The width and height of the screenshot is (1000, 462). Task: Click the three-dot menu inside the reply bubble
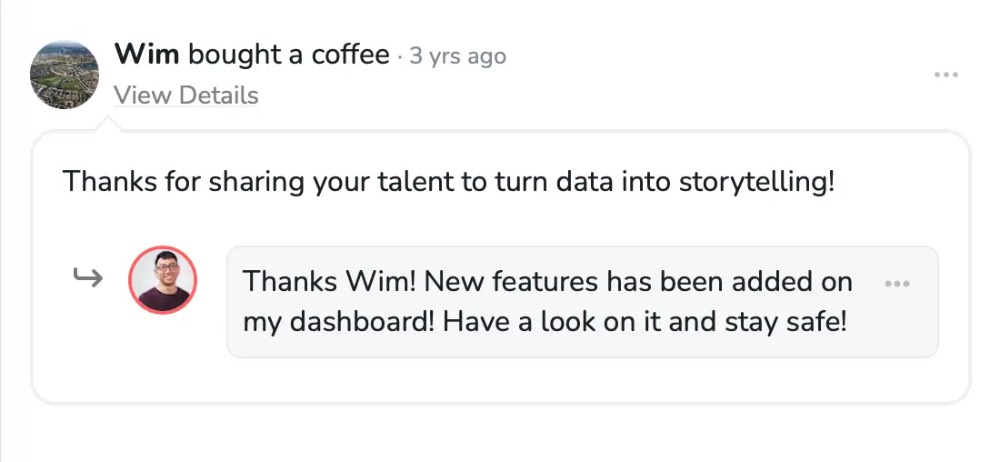(897, 284)
